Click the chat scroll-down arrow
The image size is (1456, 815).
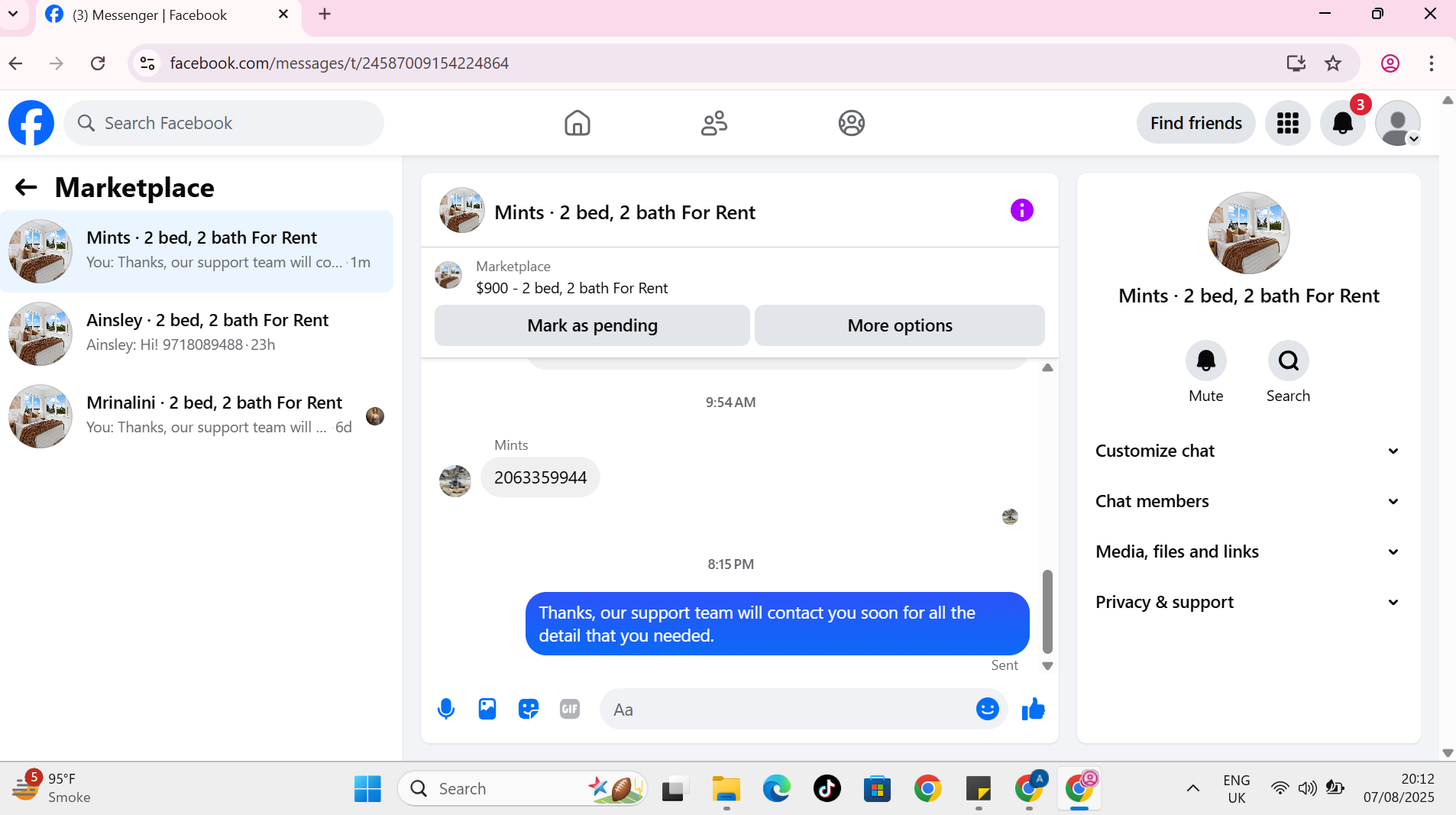pyautogui.click(x=1047, y=666)
